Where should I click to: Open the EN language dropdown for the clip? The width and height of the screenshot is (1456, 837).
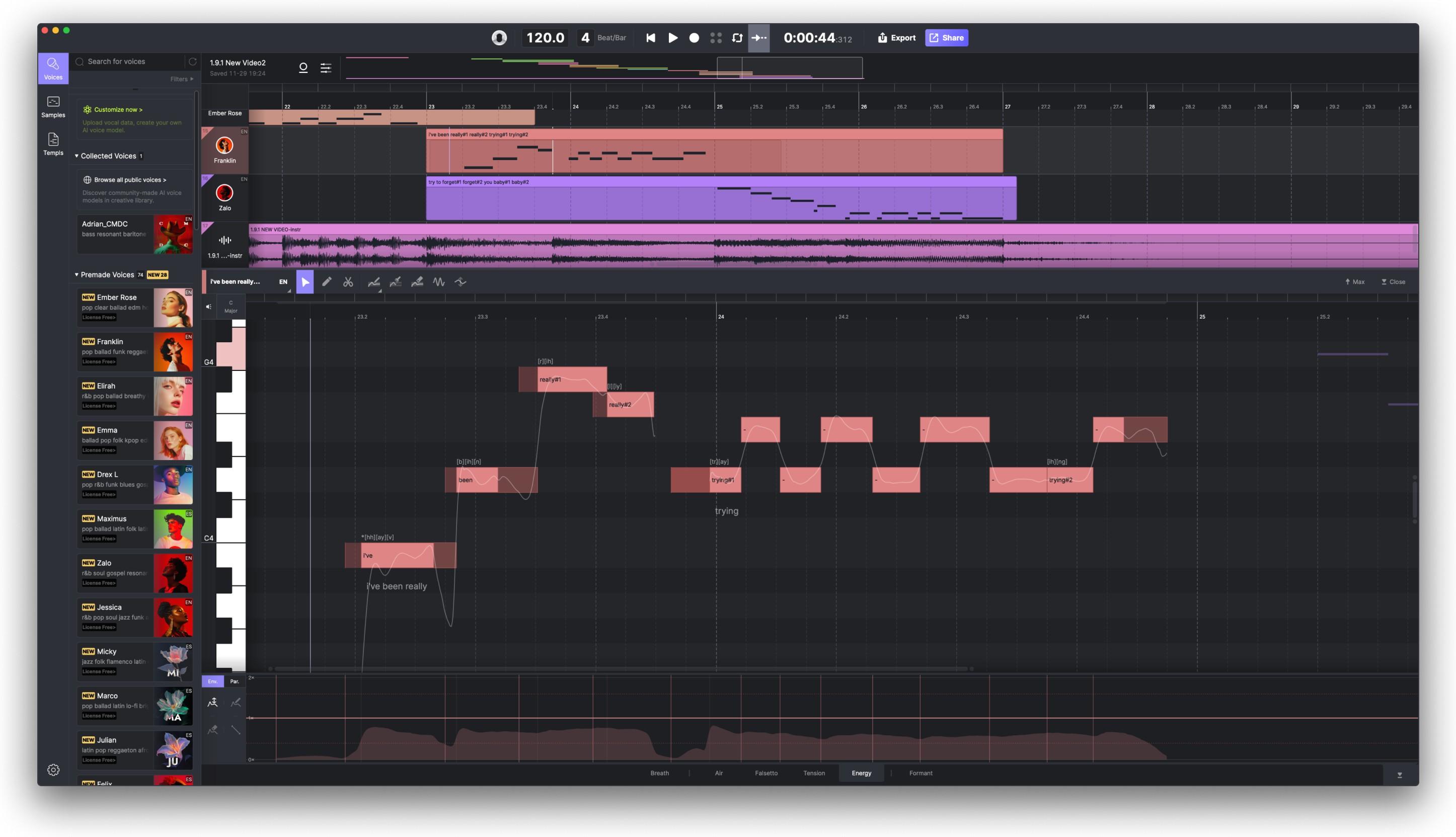(x=283, y=282)
